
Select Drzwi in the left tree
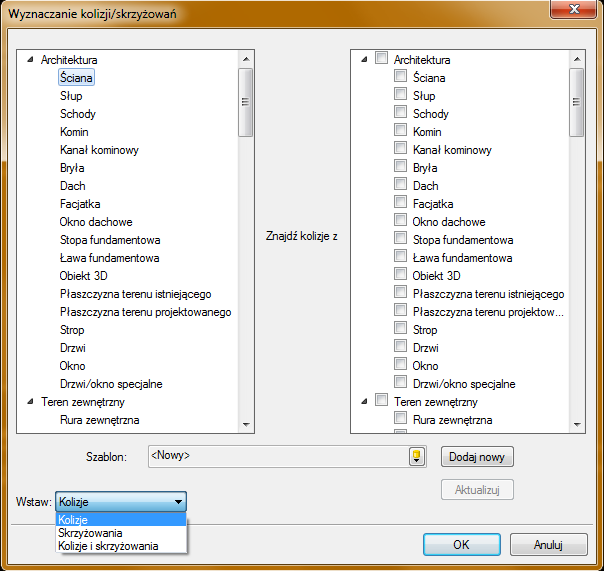point(73,348)
